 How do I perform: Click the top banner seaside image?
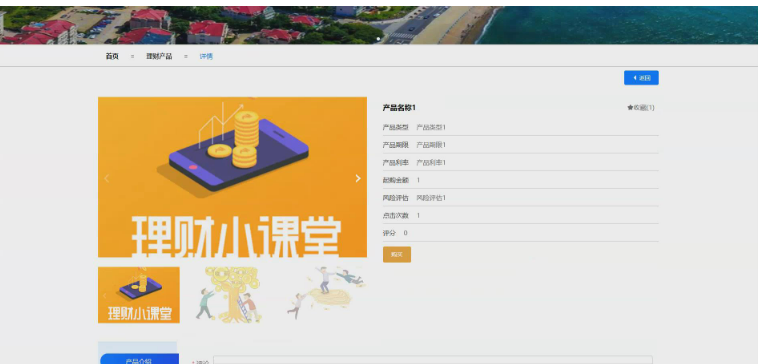[x=379, y=25]
